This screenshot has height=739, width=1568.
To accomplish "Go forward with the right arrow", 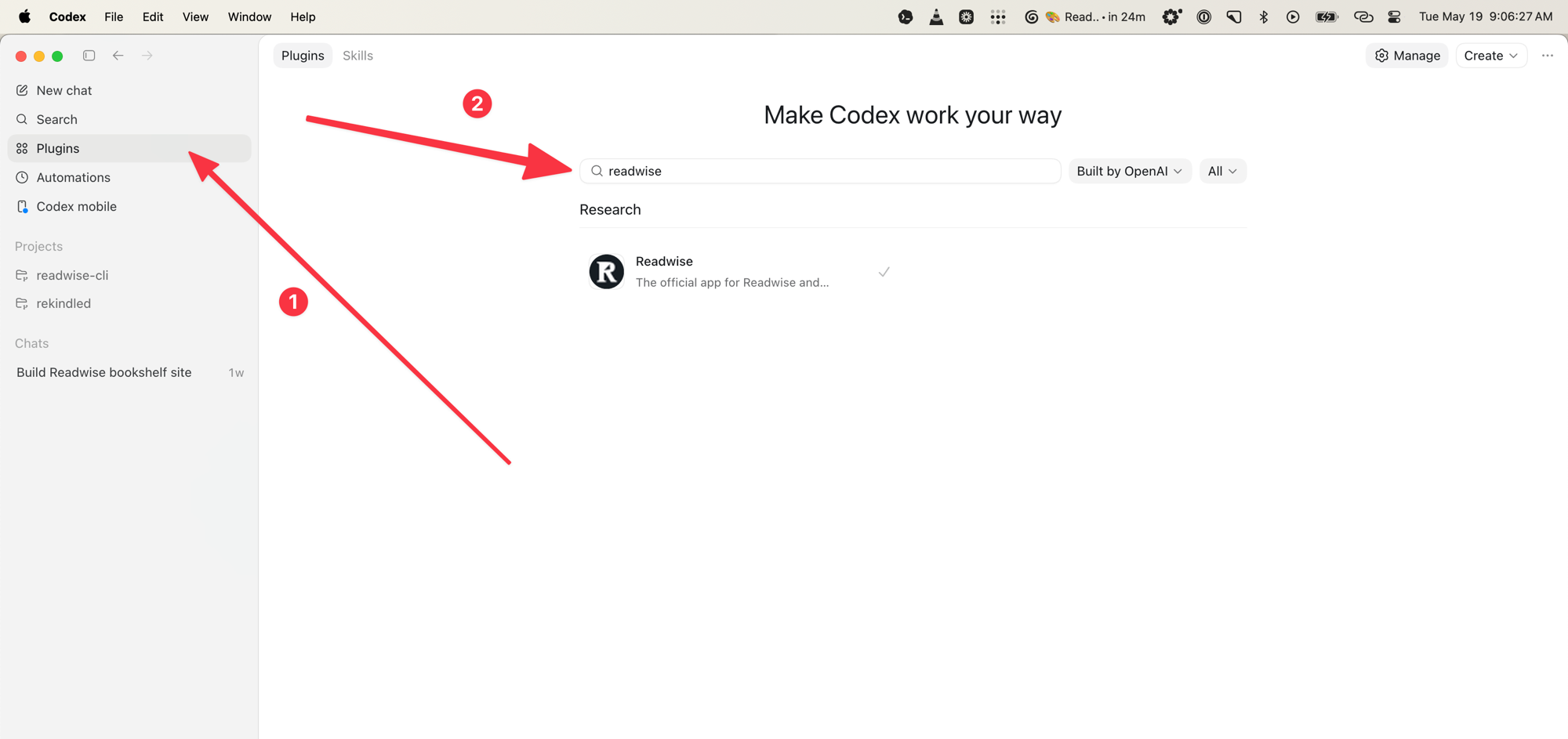I will tap(147, 56).
